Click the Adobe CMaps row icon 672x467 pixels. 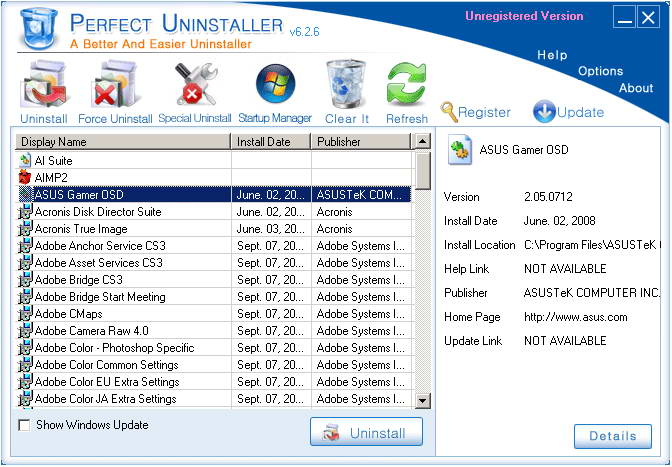(x=25, y=314)
